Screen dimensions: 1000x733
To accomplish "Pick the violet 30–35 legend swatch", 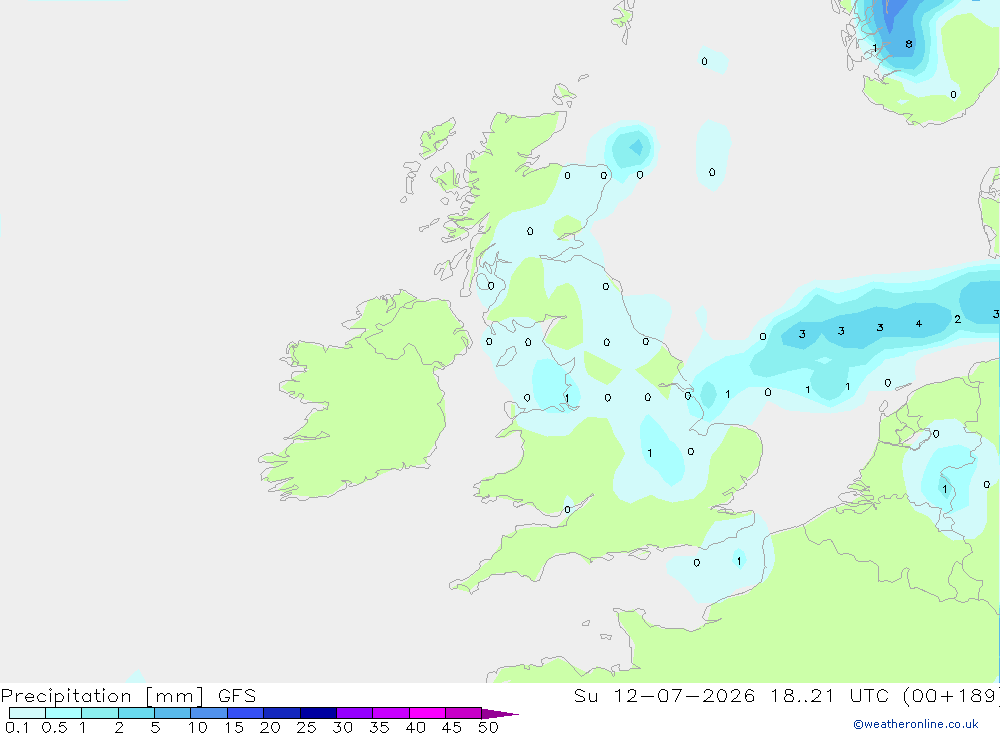I will [354, 713].
